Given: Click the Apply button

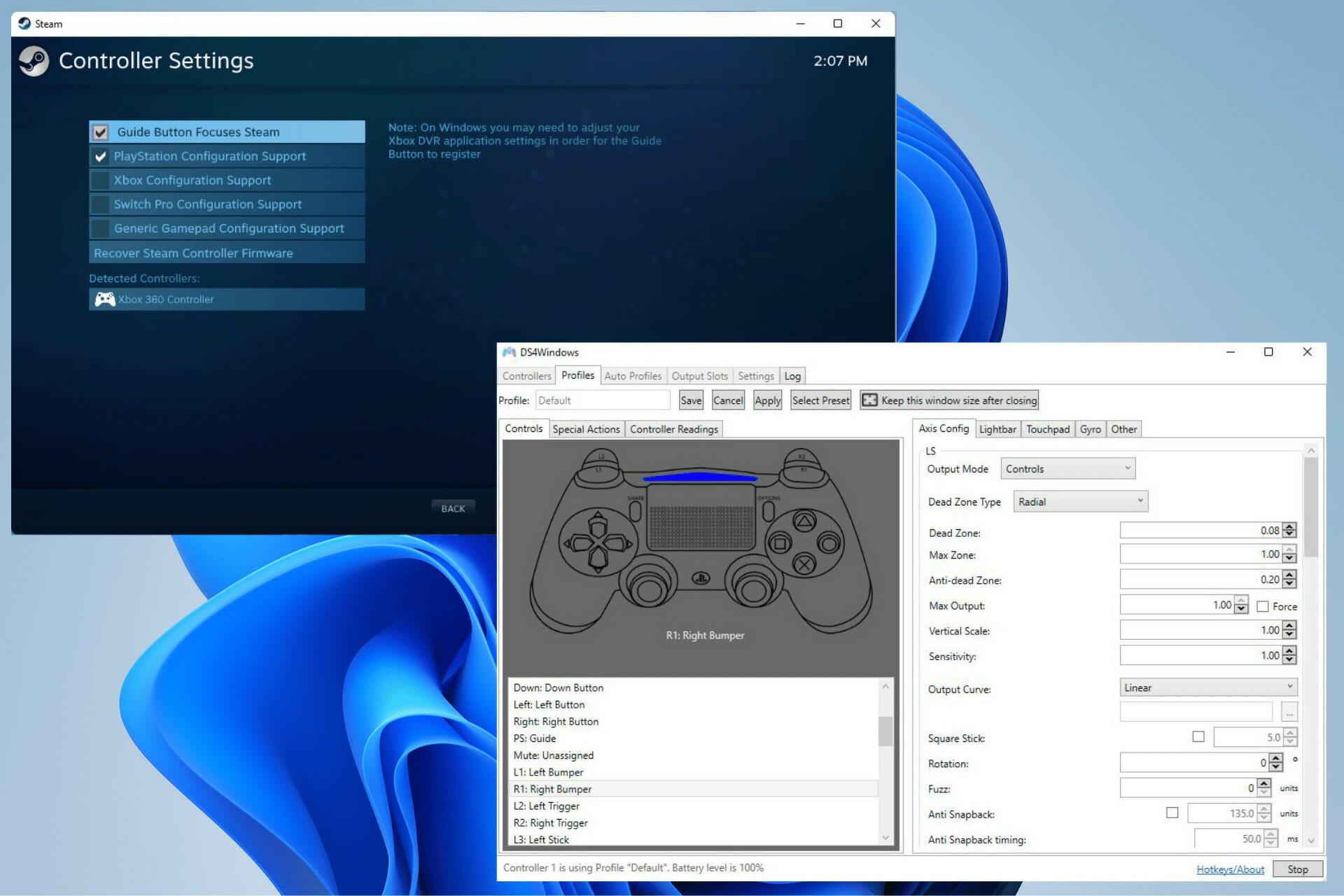Looking at the screenshot, I should click(767, 400).
